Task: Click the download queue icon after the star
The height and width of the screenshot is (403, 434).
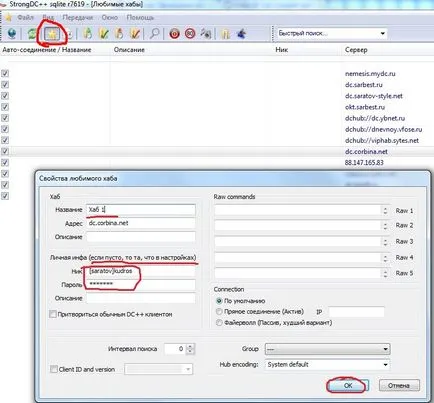Action: point(69,34)
